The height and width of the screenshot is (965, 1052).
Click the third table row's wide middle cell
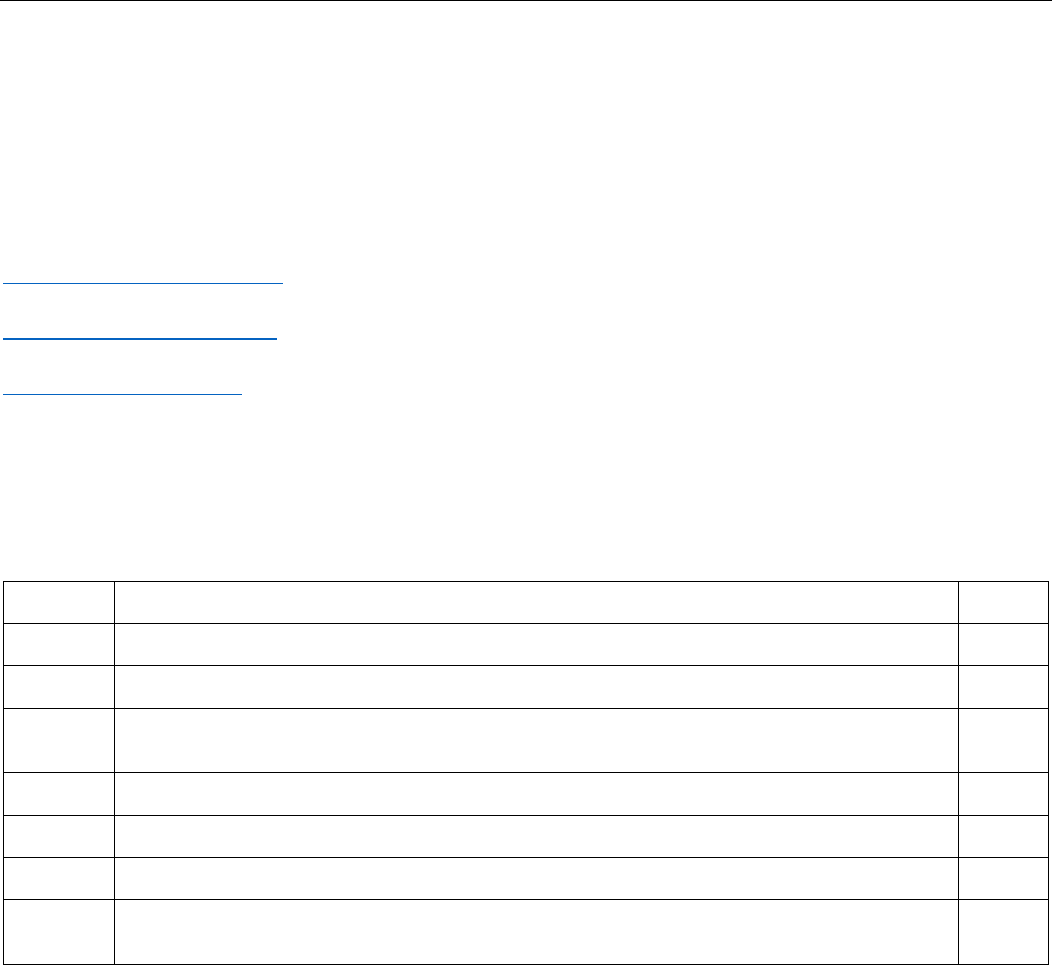click(536, 686)
